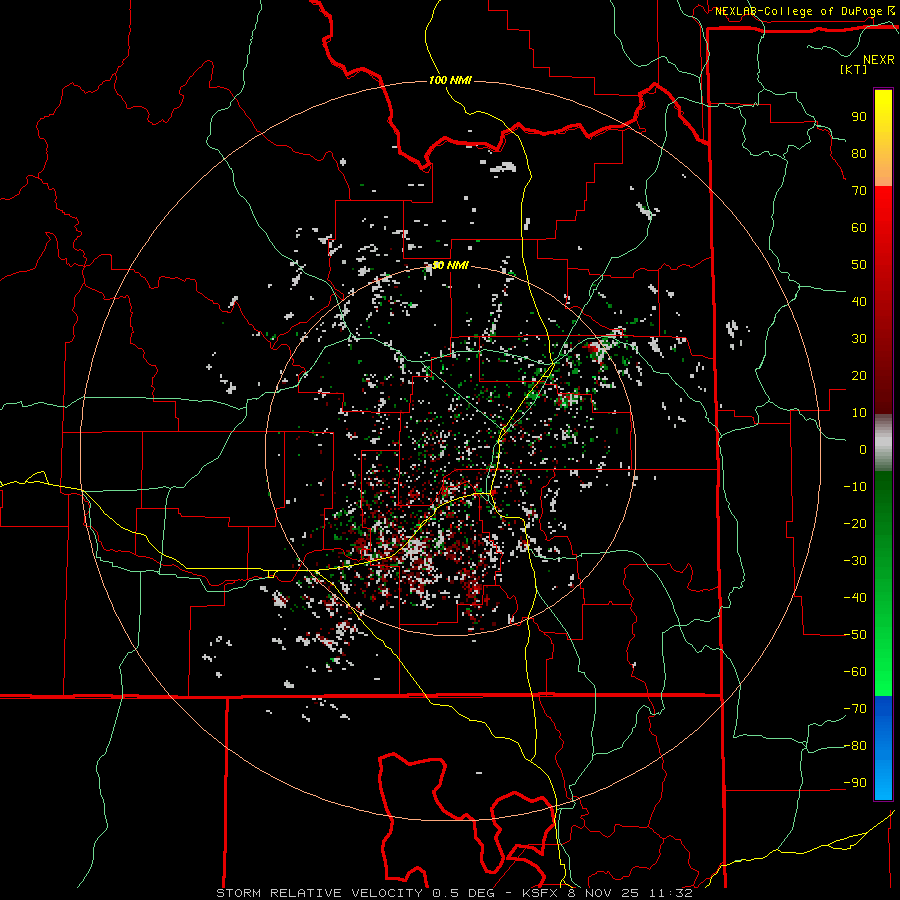The height and width of the screenshot is (900, 900).
Task: Click the bright green segment of color bar
Action: click(x=883, y=585)
